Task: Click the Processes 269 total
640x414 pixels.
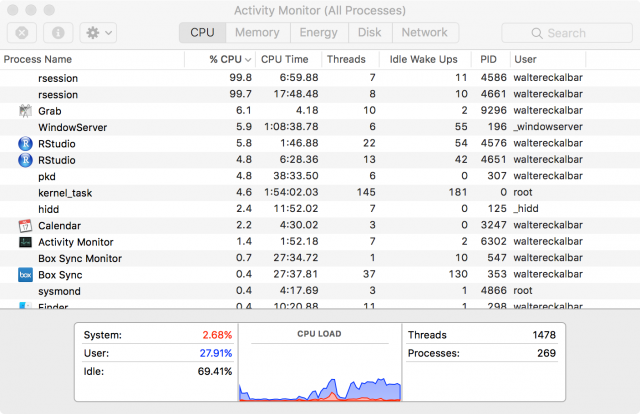Action: tap(547, 353)
